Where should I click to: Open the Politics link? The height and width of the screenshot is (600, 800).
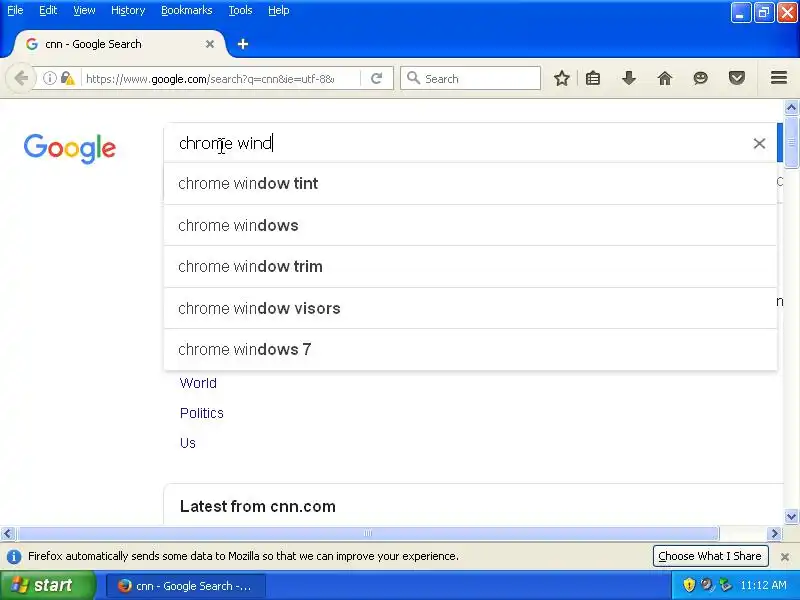[x=202, y=413]
